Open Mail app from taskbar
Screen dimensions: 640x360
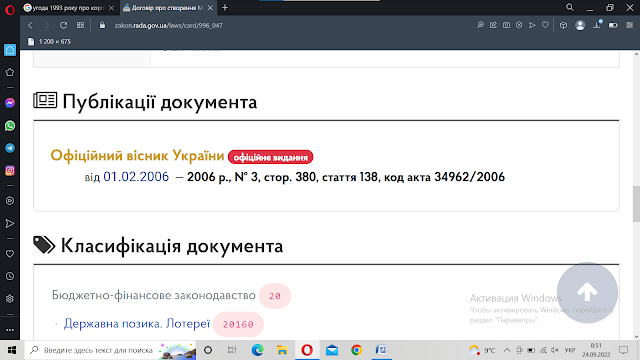(332, 350)
